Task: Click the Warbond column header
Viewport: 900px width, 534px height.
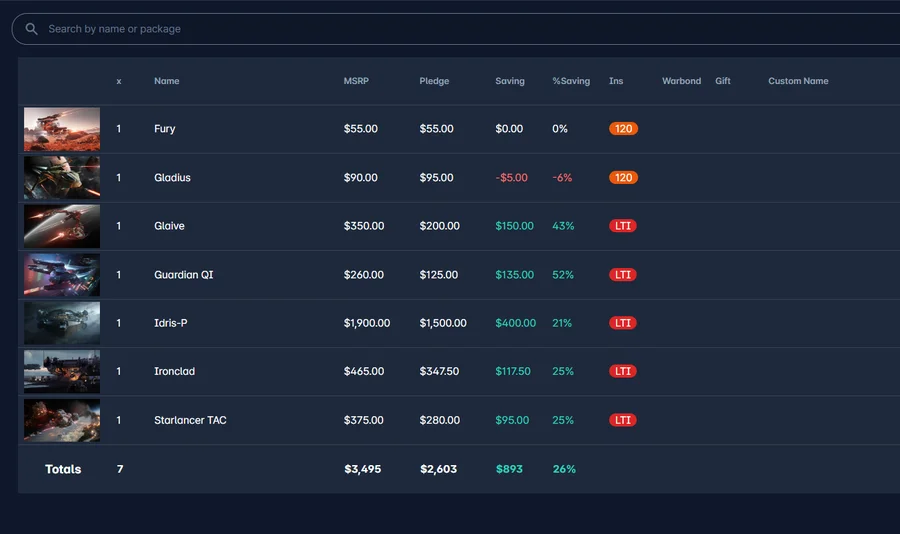Action: pos(681,81)
